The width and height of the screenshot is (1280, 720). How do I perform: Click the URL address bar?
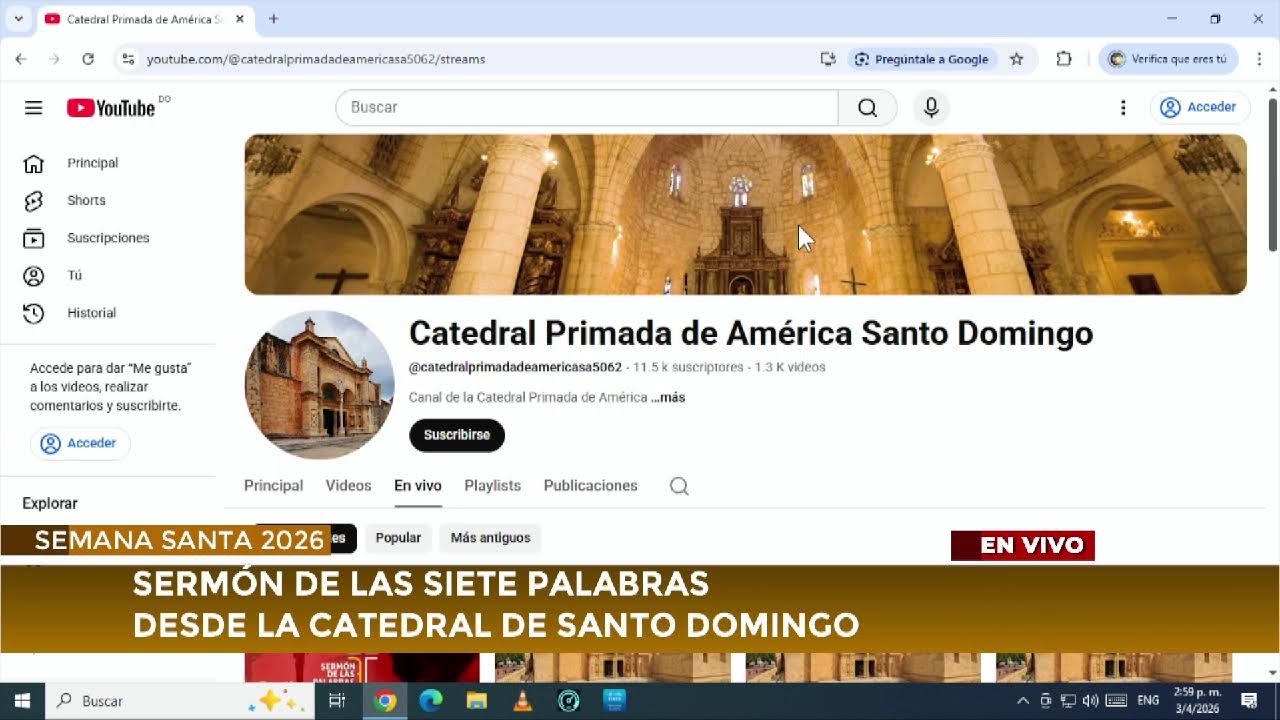[x=470, y=59]
